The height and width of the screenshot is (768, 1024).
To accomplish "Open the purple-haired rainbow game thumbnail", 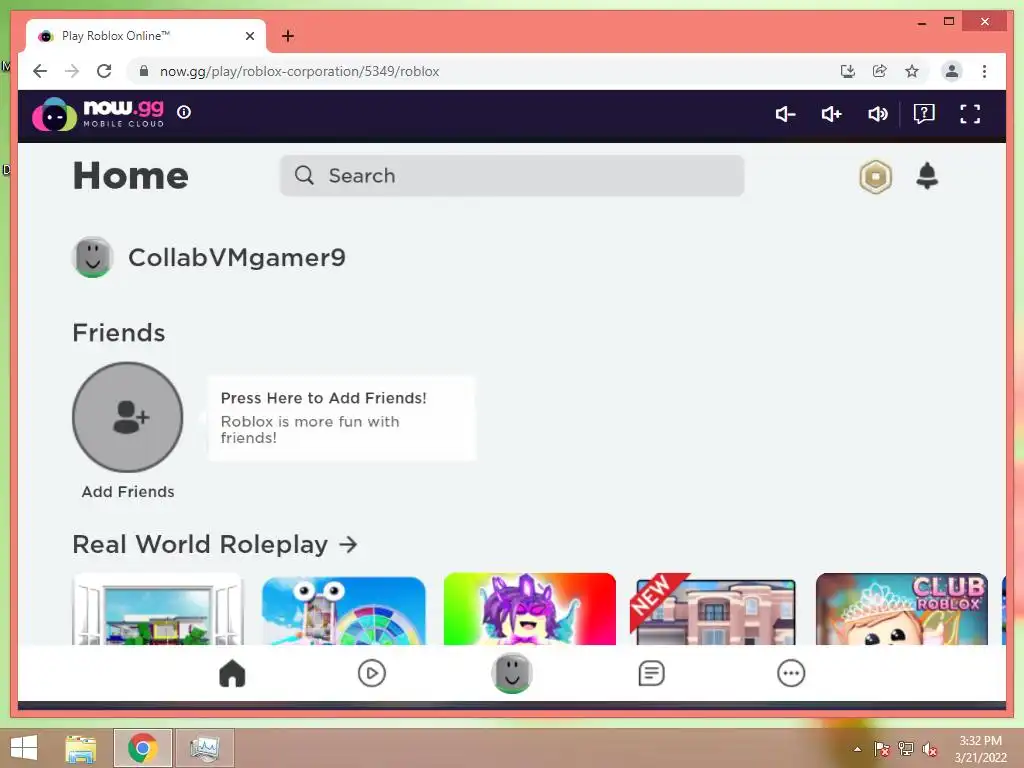I will click(x=530, y=609).
